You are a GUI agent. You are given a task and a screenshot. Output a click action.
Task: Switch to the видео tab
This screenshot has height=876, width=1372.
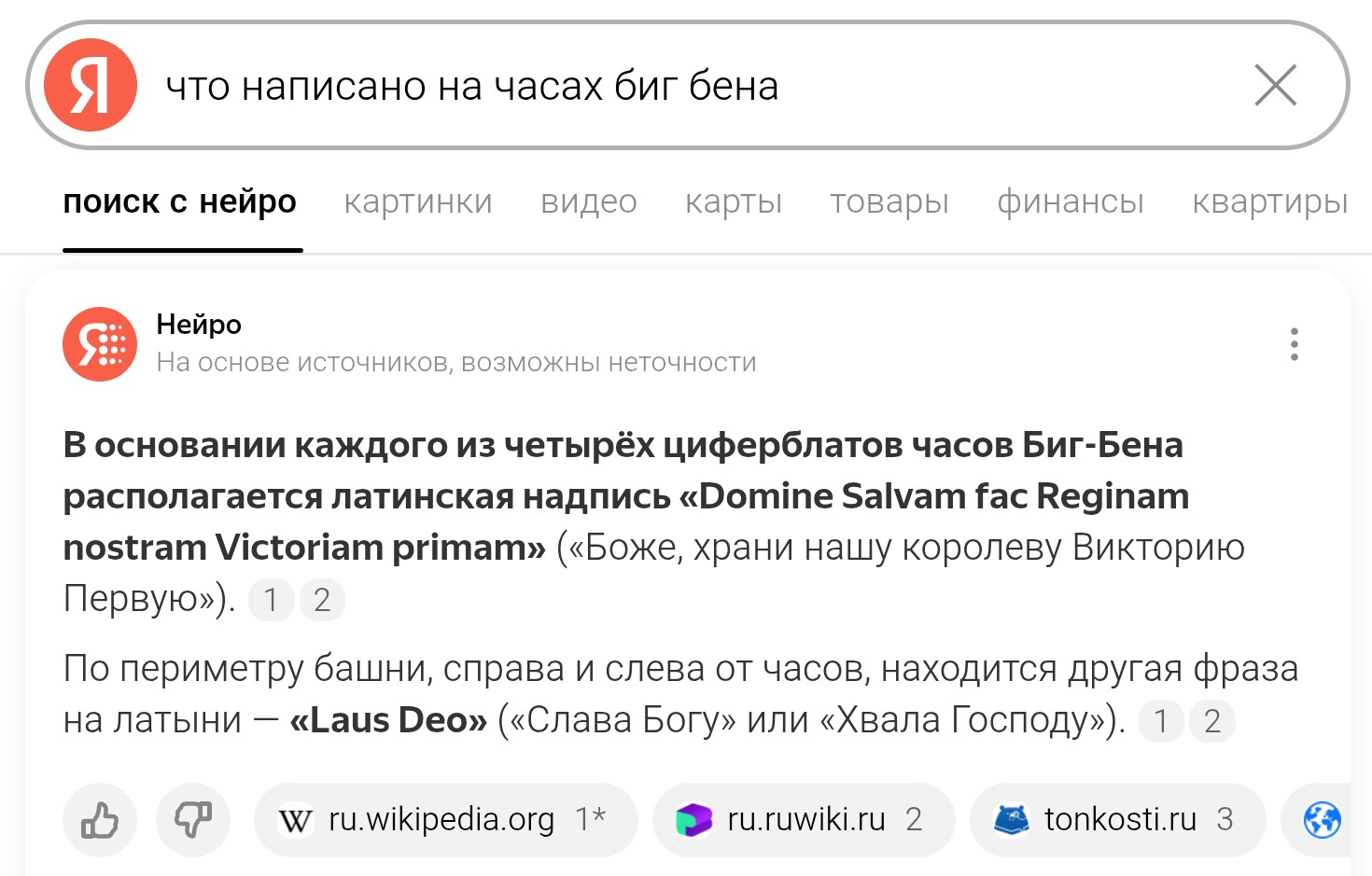(589, 202)
